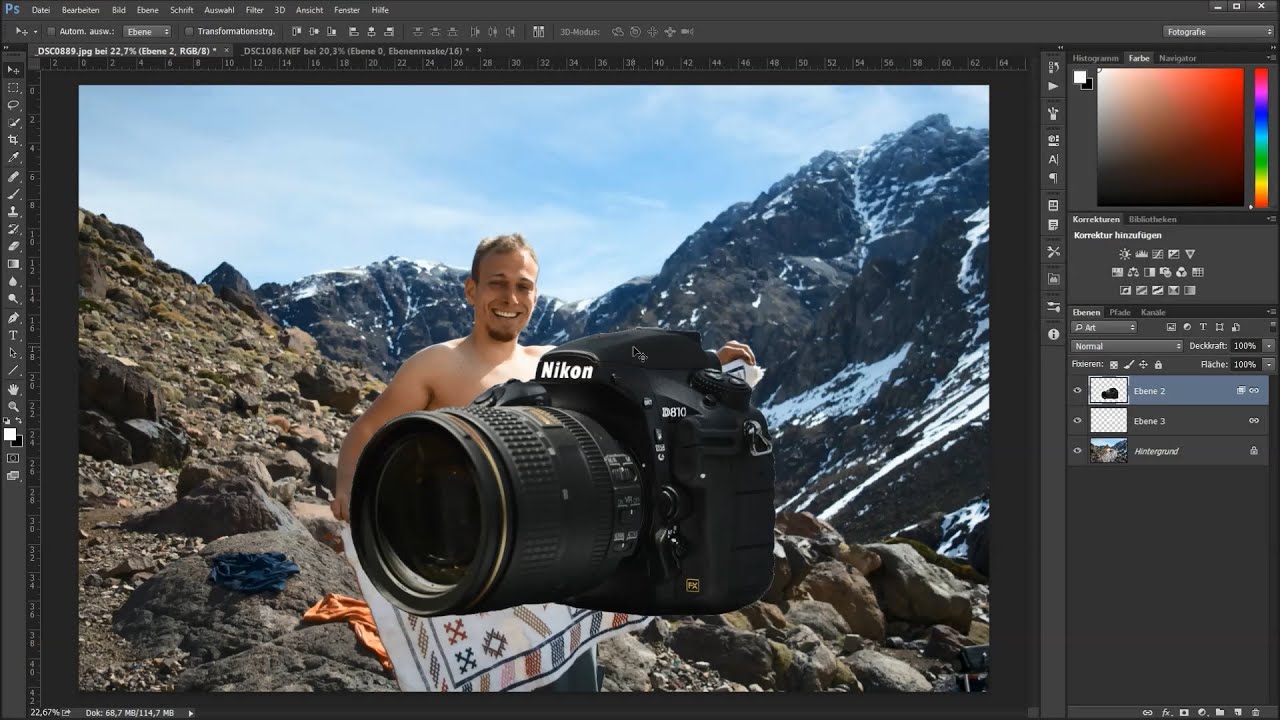Open the Farbe panel options menu
The image size is (1280, 720).
[x=1270, y=58]
